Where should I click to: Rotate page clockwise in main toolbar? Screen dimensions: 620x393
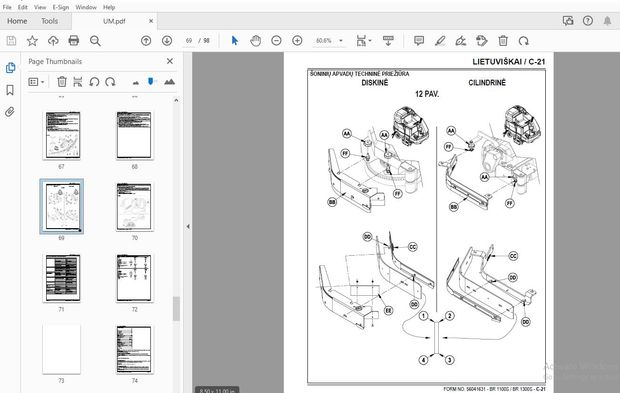pyautogui.click(x=524, y=40)
